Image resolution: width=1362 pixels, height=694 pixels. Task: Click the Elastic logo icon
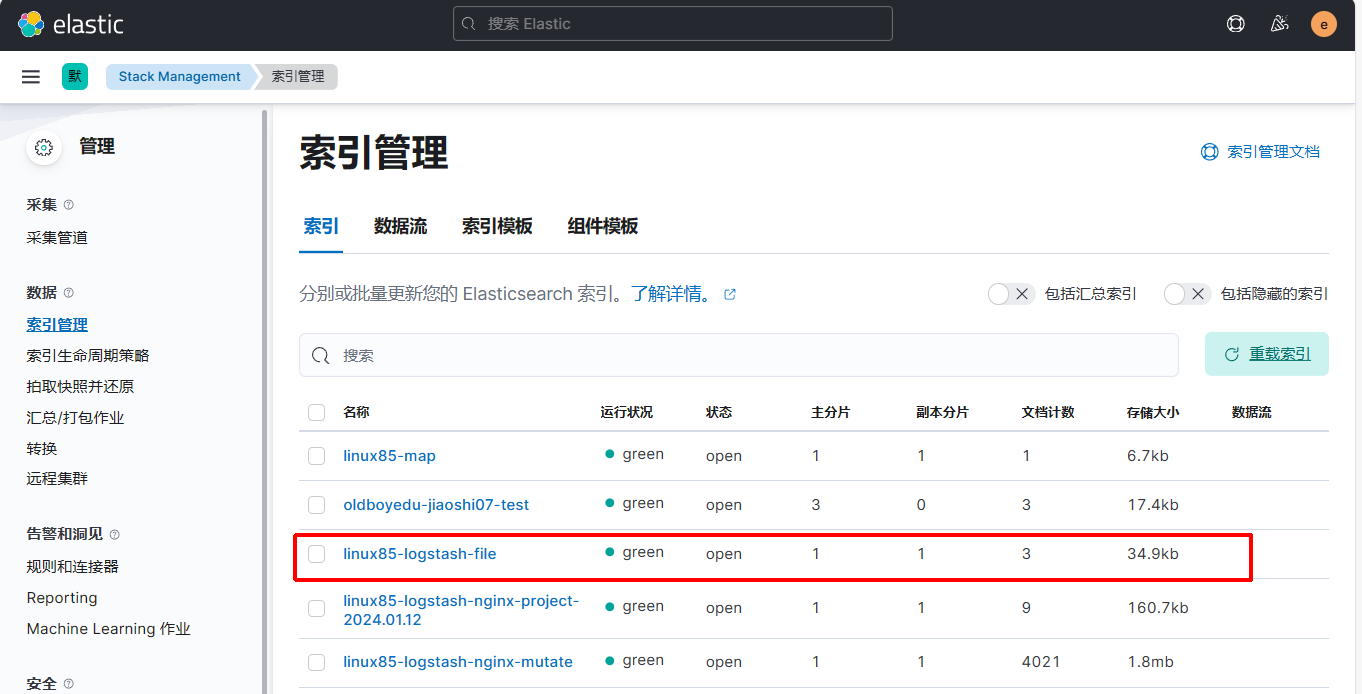[31, 25]
